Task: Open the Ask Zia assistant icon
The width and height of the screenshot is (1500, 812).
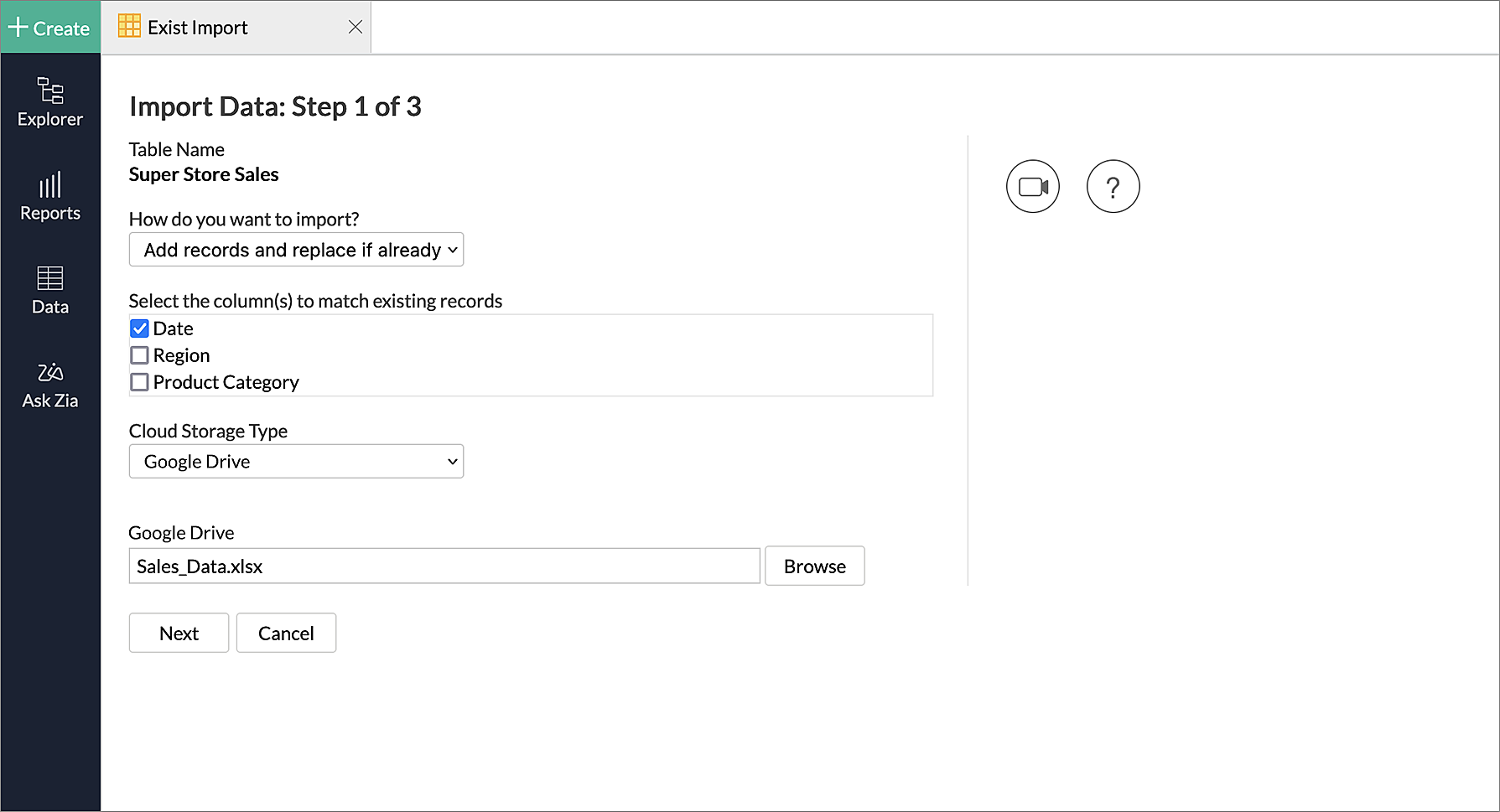Action: [x=50, y=372]
